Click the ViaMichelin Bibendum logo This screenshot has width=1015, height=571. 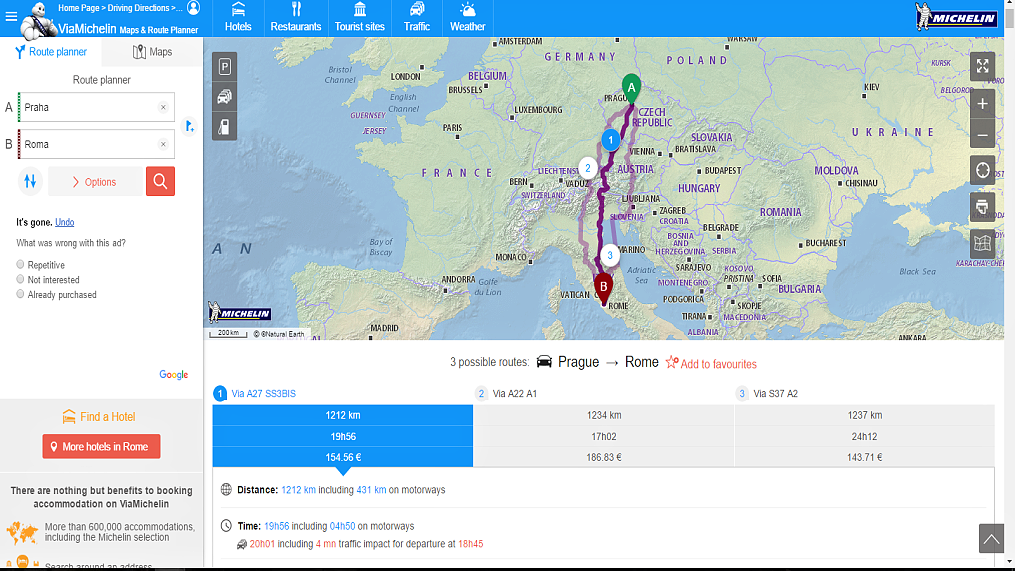[39, 19]
